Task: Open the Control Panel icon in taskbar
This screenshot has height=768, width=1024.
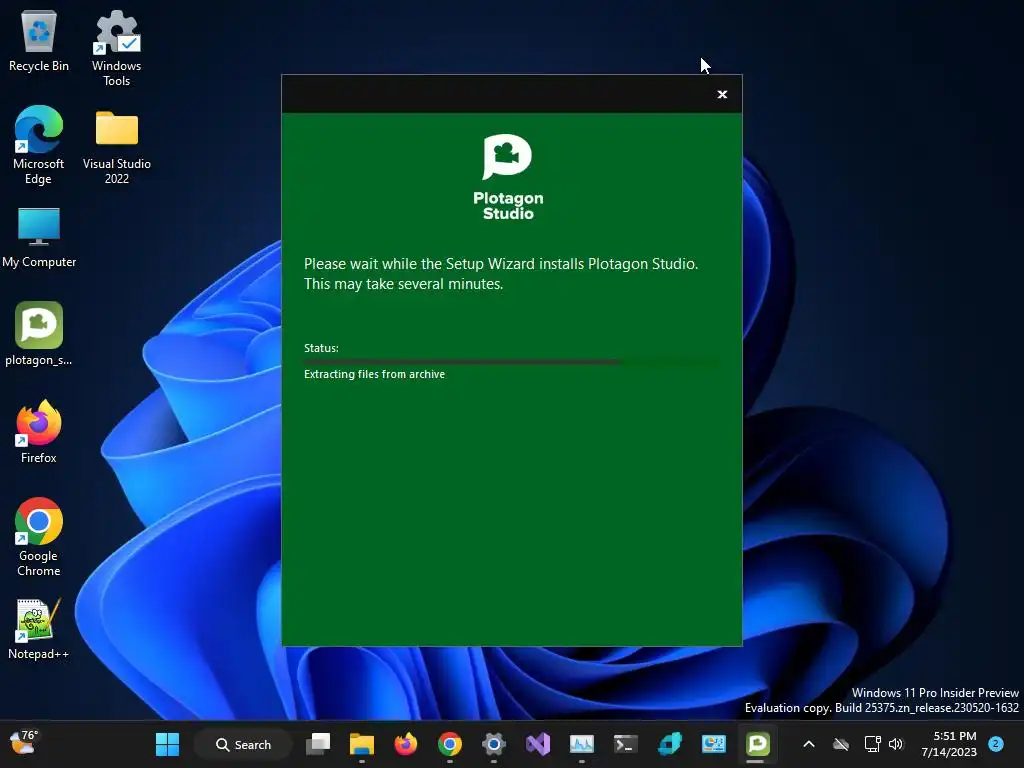Action: (713, 744)
